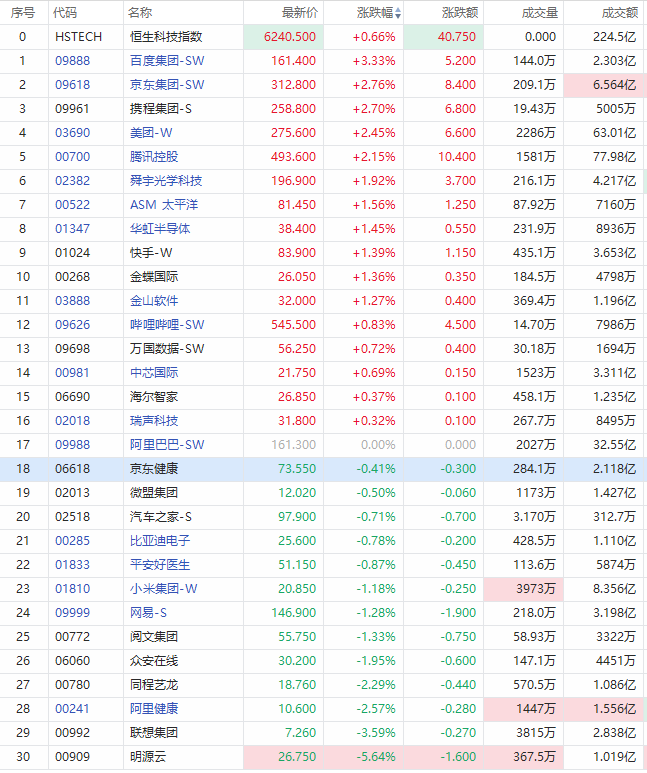Click 百度集团 change value +3.33%
The height and width of the screenshot is (773, 647).
(374, 61)
